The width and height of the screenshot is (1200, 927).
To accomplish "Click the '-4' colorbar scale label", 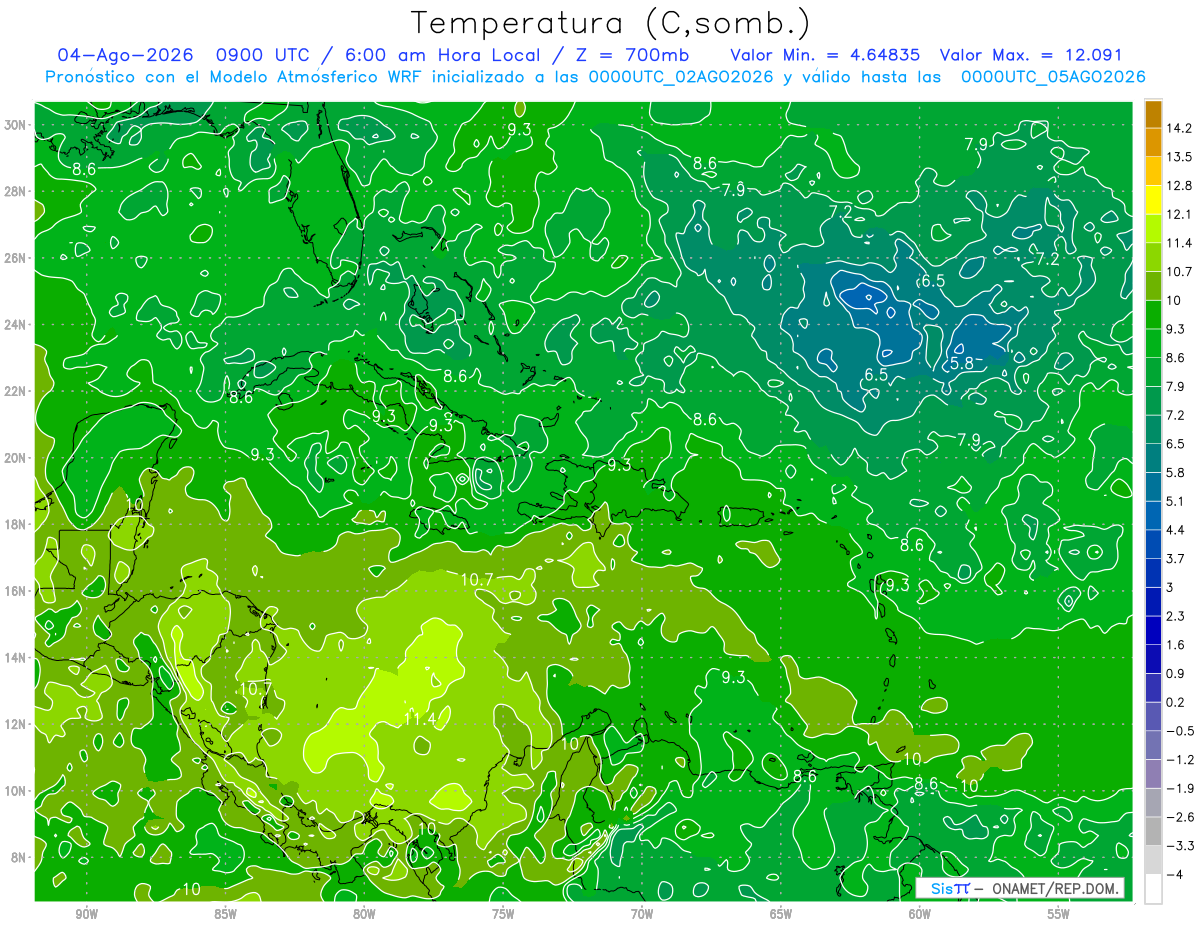I will click(1174, 874).
